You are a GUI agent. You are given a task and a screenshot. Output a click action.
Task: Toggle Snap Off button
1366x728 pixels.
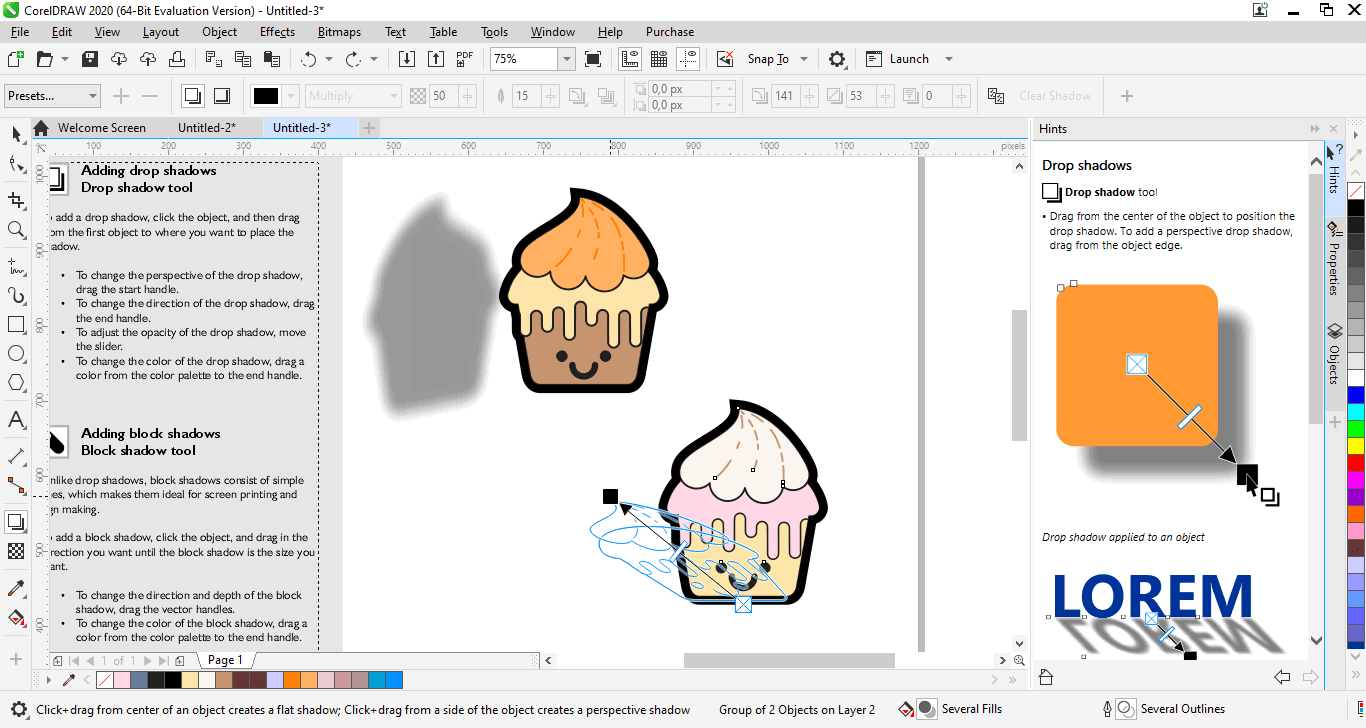coord(725,59)
